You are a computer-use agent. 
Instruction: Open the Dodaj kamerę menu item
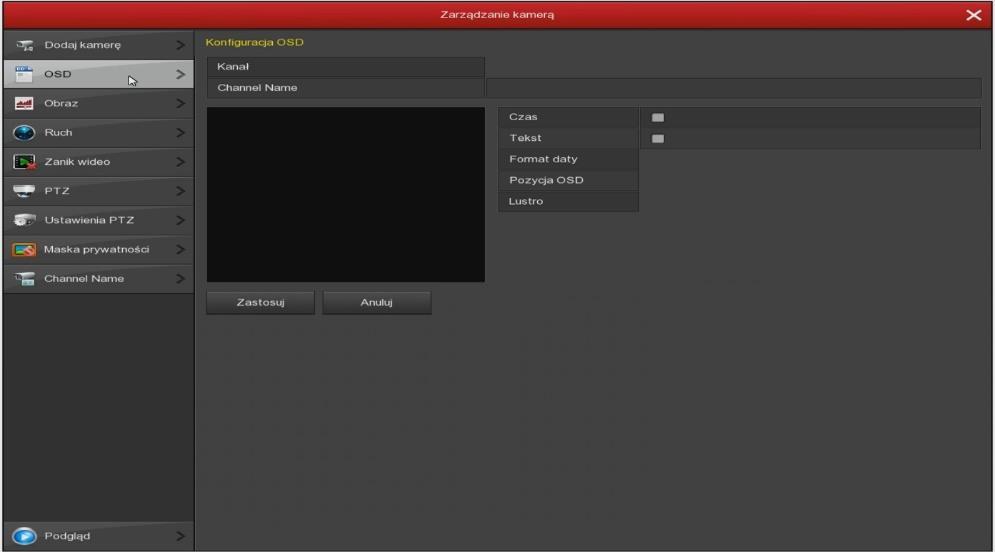pos(98,45)
